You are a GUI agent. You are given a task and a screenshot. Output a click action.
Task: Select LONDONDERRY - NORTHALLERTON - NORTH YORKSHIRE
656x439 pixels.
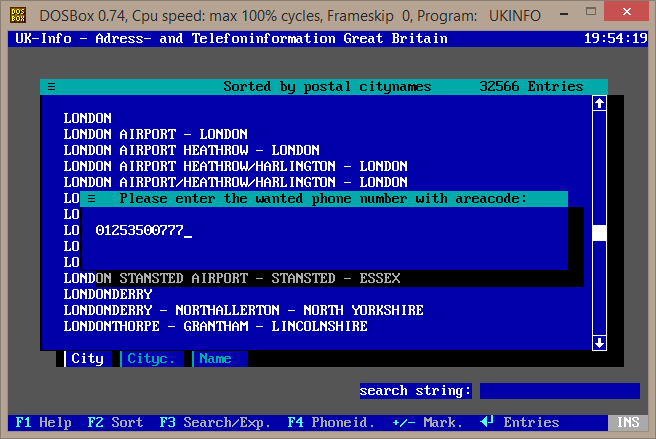[x=243, y=310]
